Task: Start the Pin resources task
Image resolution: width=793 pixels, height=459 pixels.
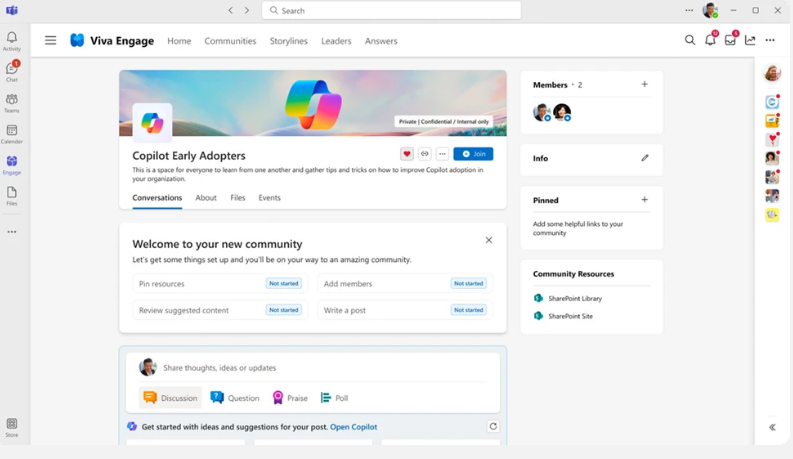Action: click(220, 284)
